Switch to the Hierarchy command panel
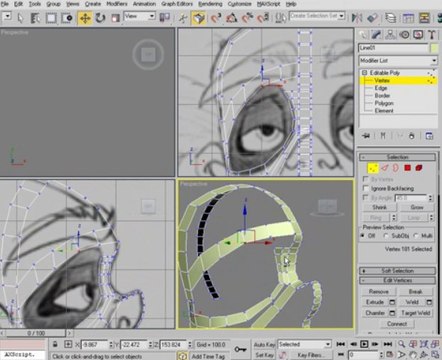The height and width of the screenshot is (360, 442). click(x=390, y=34)
